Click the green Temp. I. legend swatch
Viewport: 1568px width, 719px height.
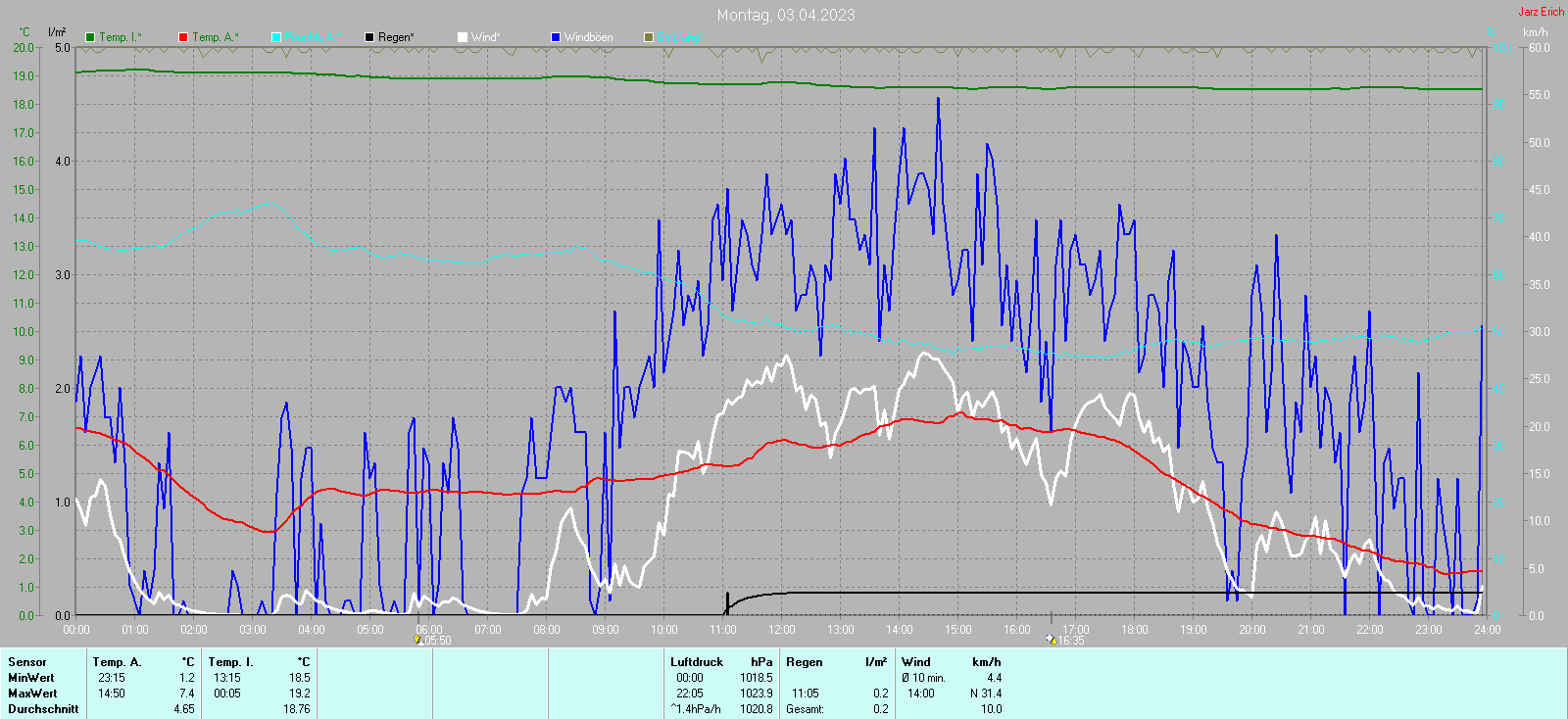coord(90,37)
